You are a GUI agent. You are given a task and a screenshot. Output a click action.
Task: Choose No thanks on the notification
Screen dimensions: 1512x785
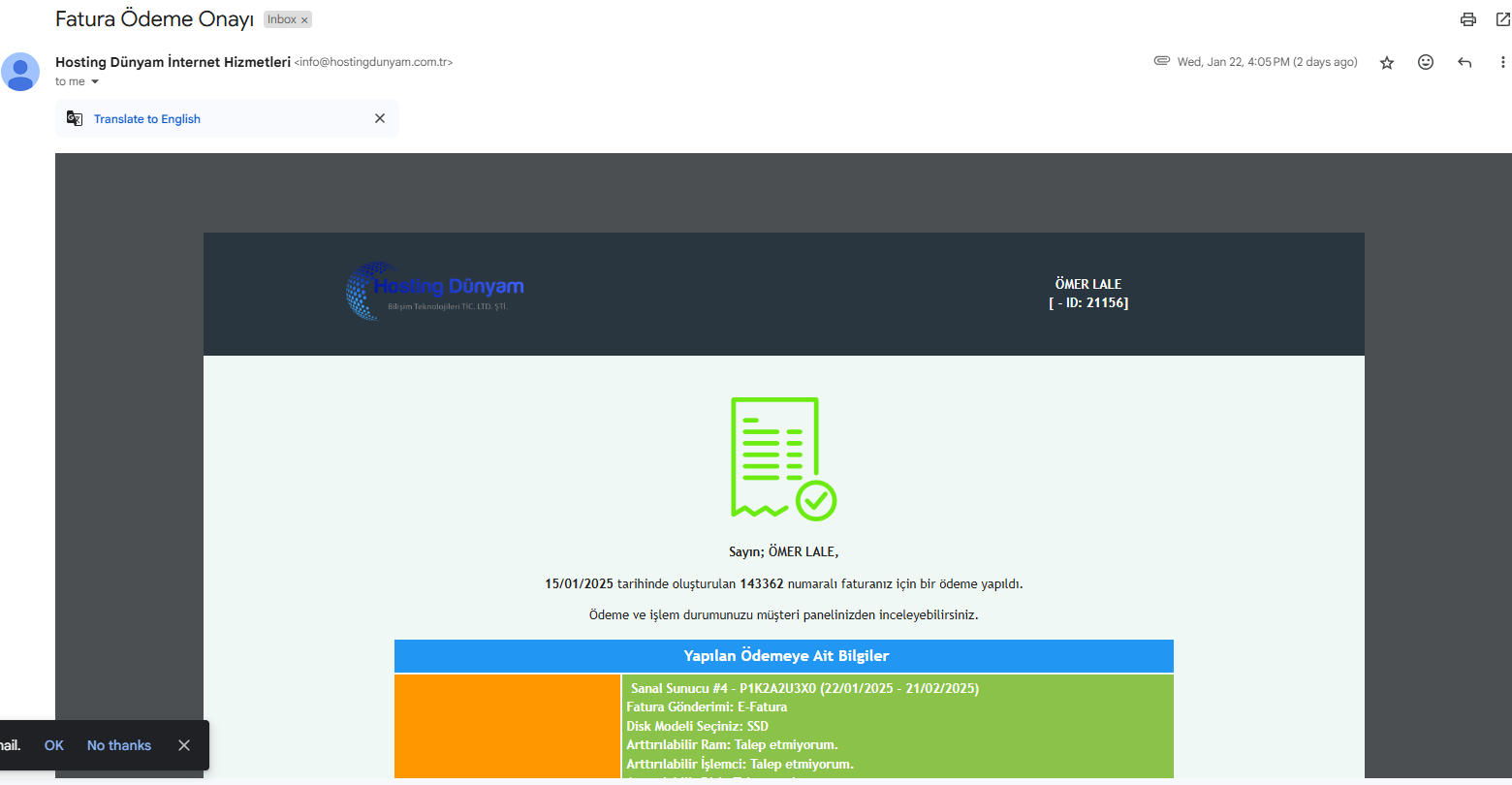coord(119,745)
